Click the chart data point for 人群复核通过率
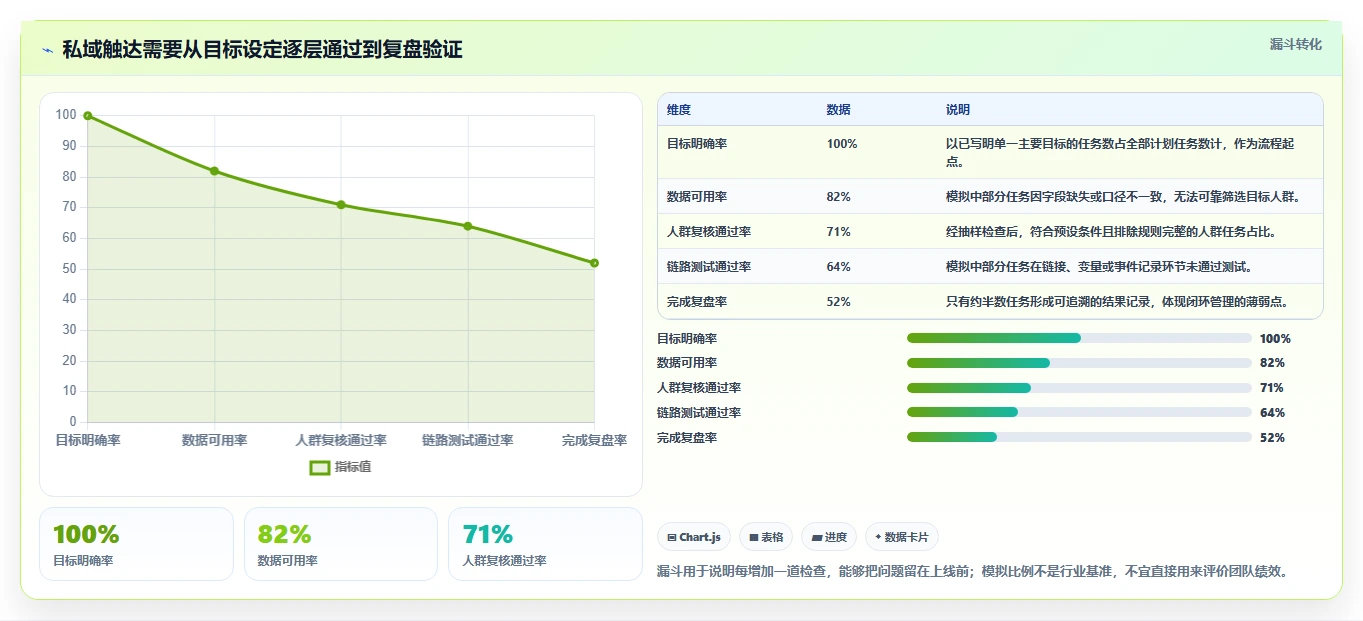 coord(341,205)
